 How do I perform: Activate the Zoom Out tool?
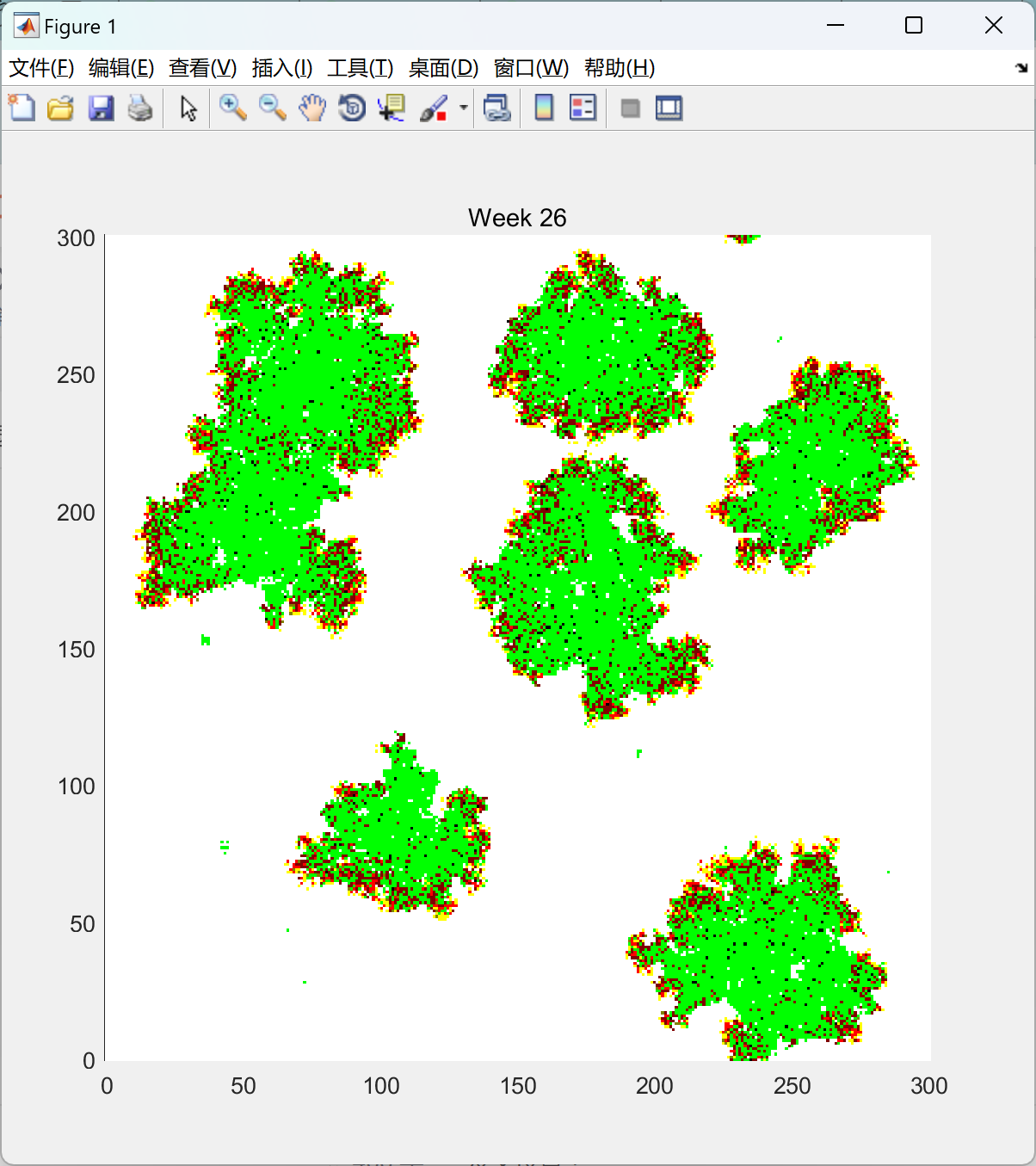(273, 108)
